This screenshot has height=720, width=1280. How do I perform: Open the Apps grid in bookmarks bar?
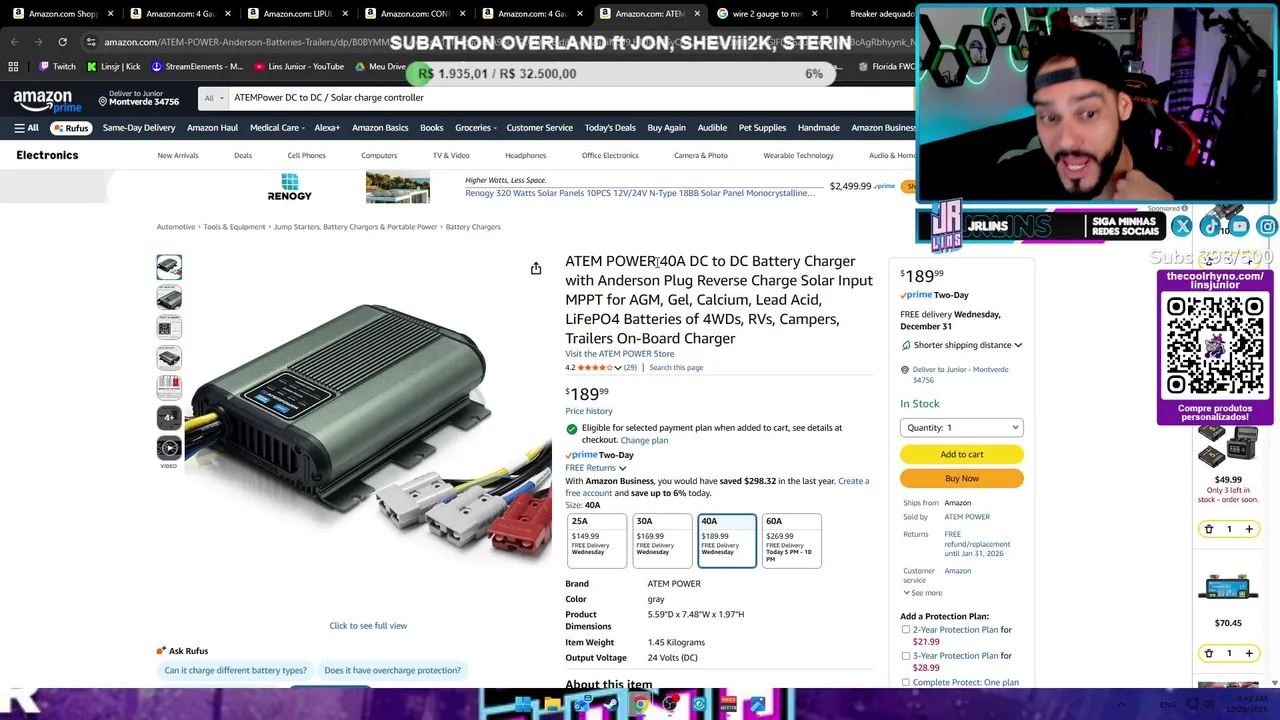tap(13, 66)
